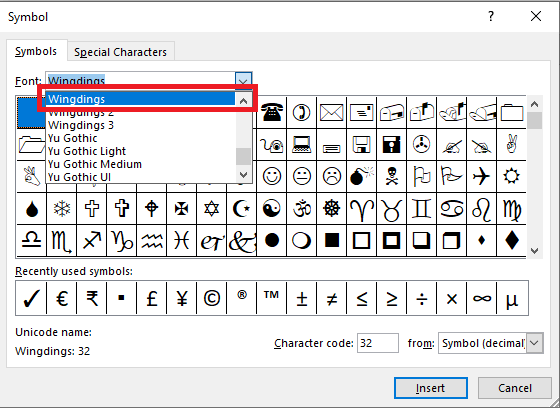Screen dimensions: 560x408
Task: Choose the snowflake symbol
Action: coord(62,209)
